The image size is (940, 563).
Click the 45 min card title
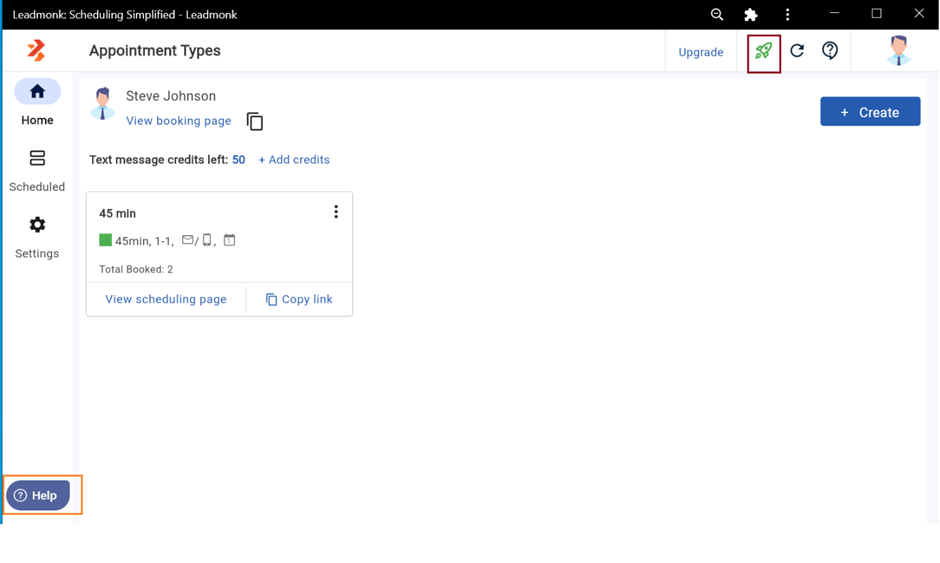click(x=118, y=213)
